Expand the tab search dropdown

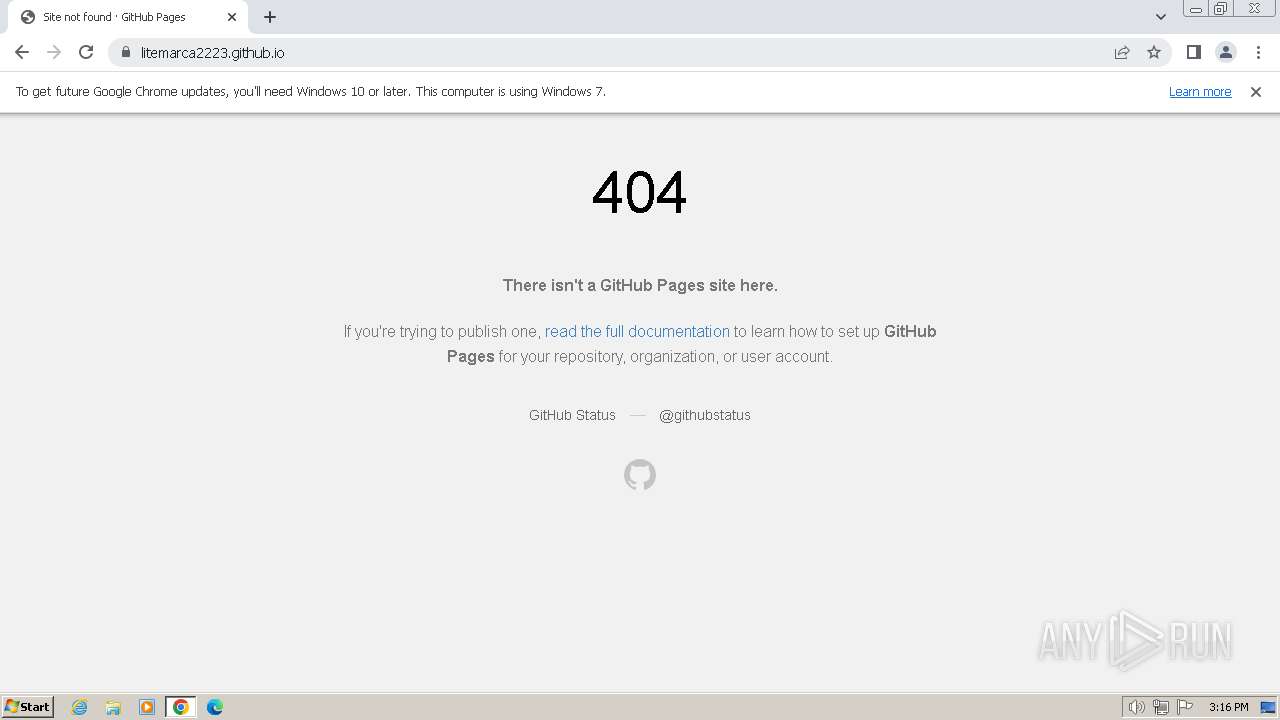point(1160,17)
